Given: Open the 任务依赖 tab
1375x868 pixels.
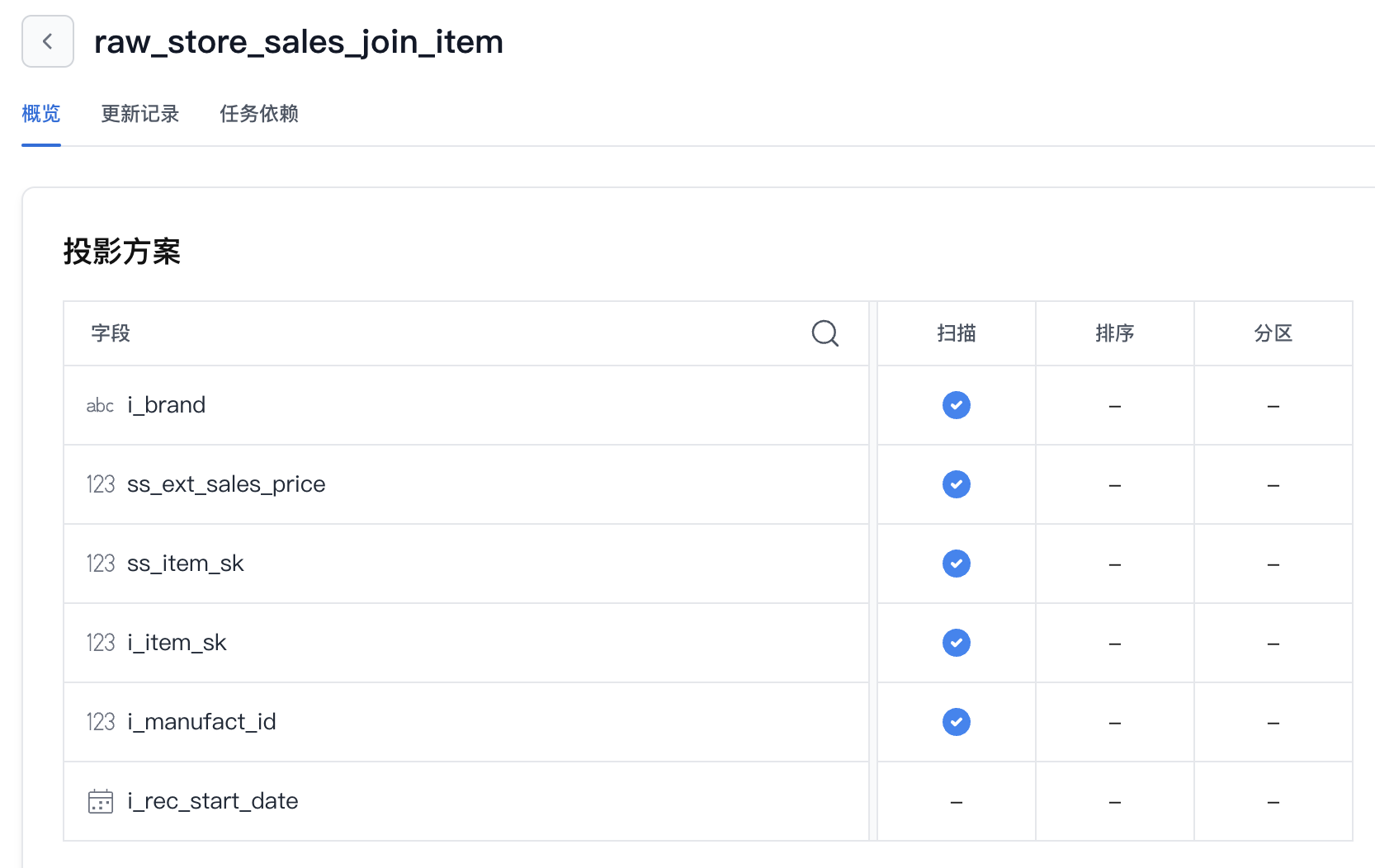Looking at the screenshot, I should pos(258,114).
